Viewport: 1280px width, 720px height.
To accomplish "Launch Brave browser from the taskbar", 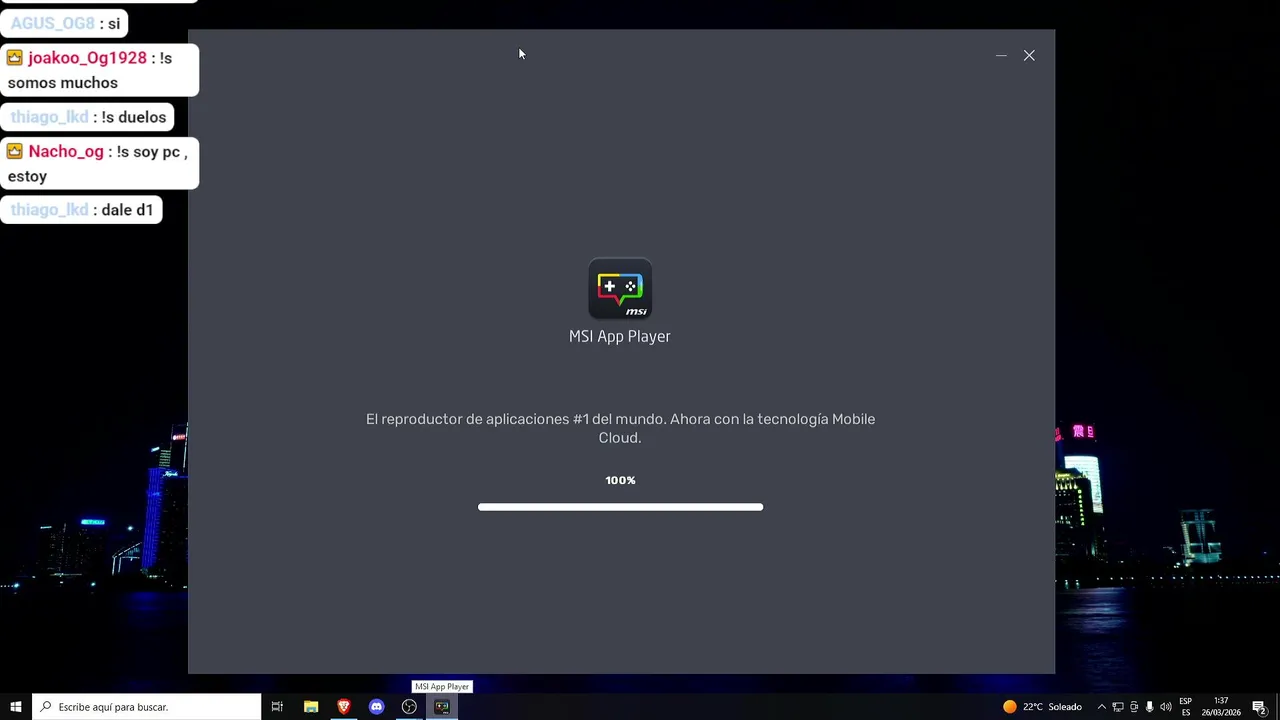I will (344, 707).
